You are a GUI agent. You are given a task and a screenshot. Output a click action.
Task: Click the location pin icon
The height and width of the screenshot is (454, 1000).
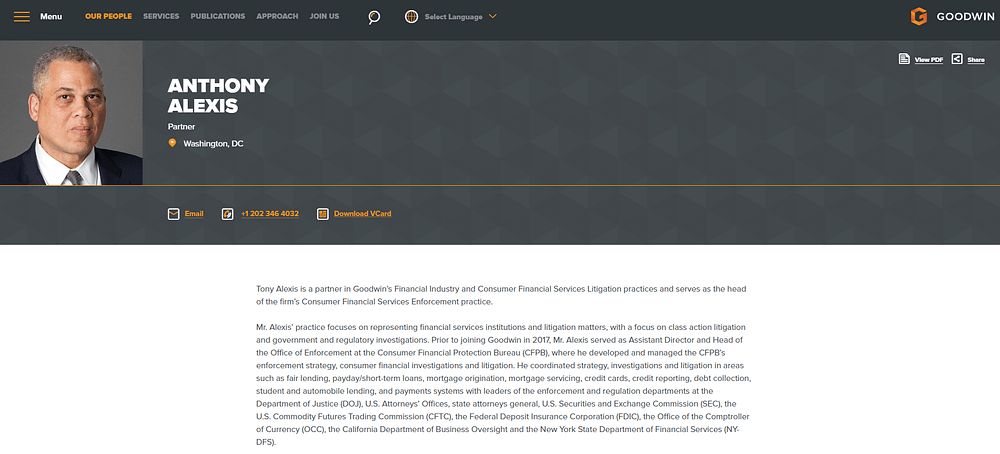pos(172,143)
